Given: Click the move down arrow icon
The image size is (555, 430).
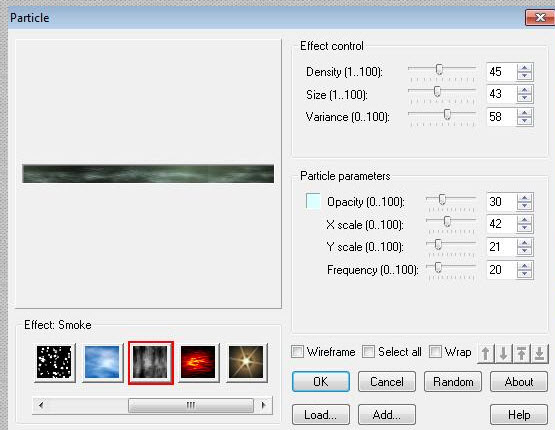Looking at the screenshot, I should coord(503,353).
